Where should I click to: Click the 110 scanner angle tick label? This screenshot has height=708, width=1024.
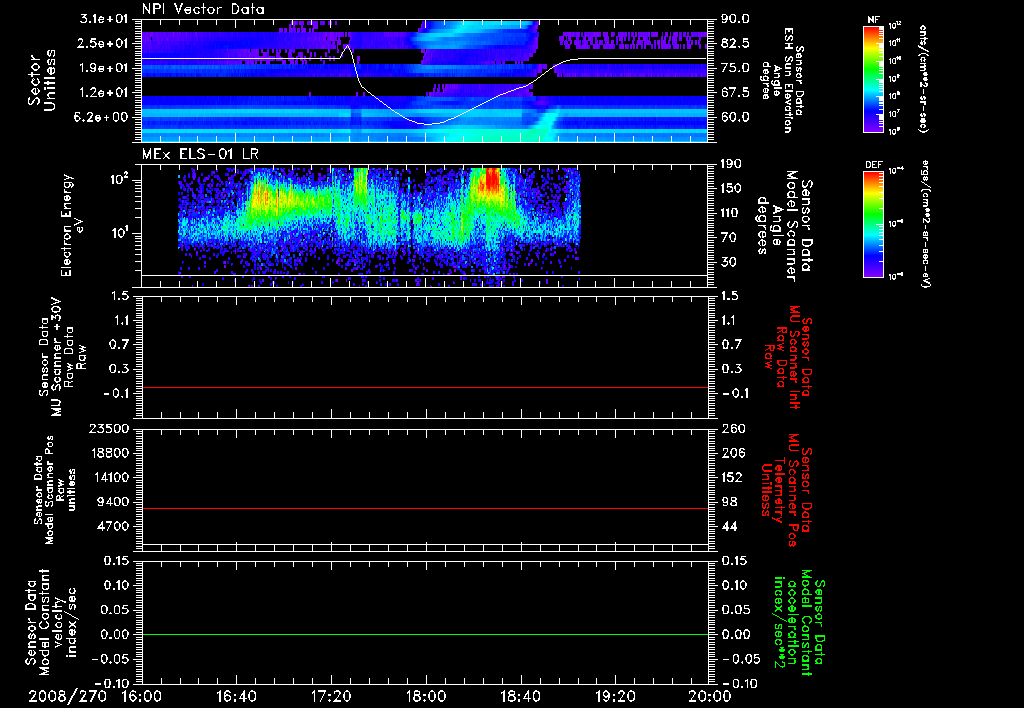click(731, 213)
